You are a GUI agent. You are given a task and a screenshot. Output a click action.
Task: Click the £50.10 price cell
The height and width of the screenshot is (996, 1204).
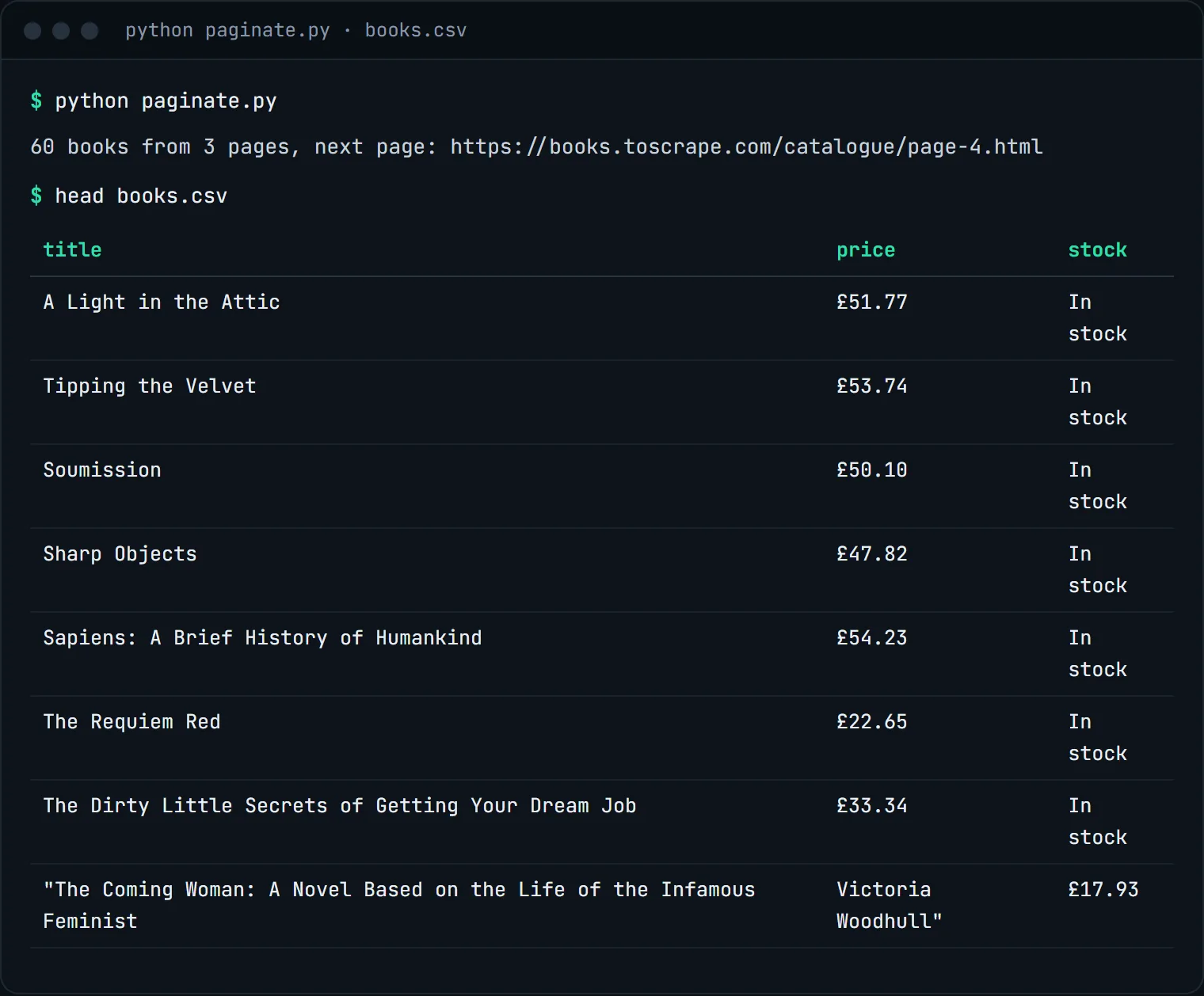tap(872, 470)
